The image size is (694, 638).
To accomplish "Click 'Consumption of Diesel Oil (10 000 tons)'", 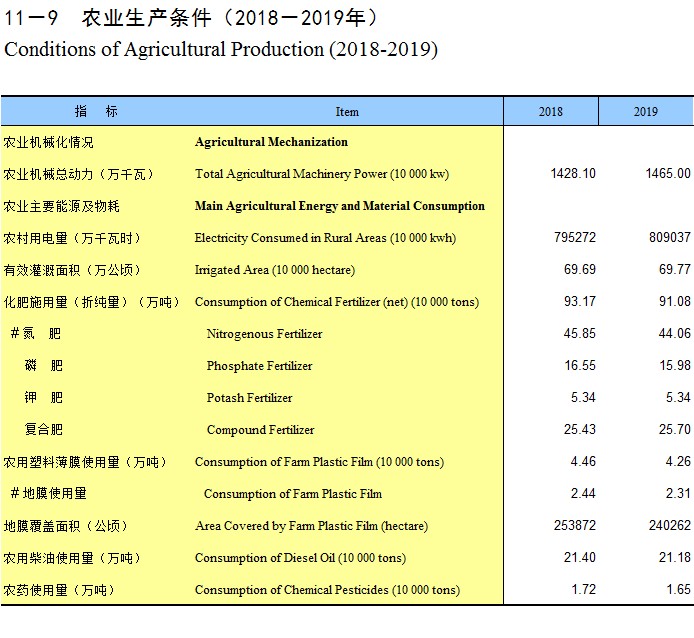I will point(300,558).
